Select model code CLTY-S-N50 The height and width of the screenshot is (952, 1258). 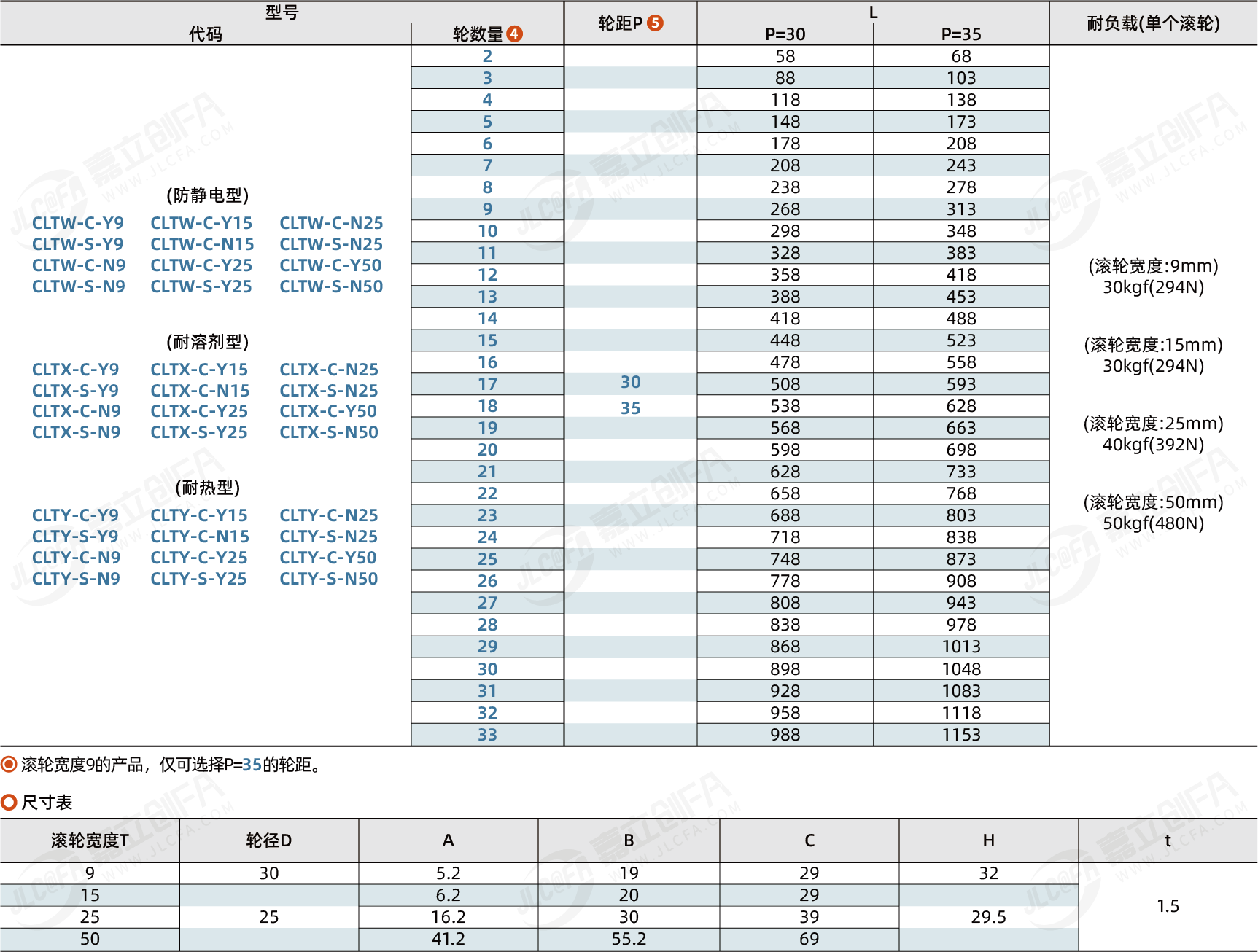(329, 579)
